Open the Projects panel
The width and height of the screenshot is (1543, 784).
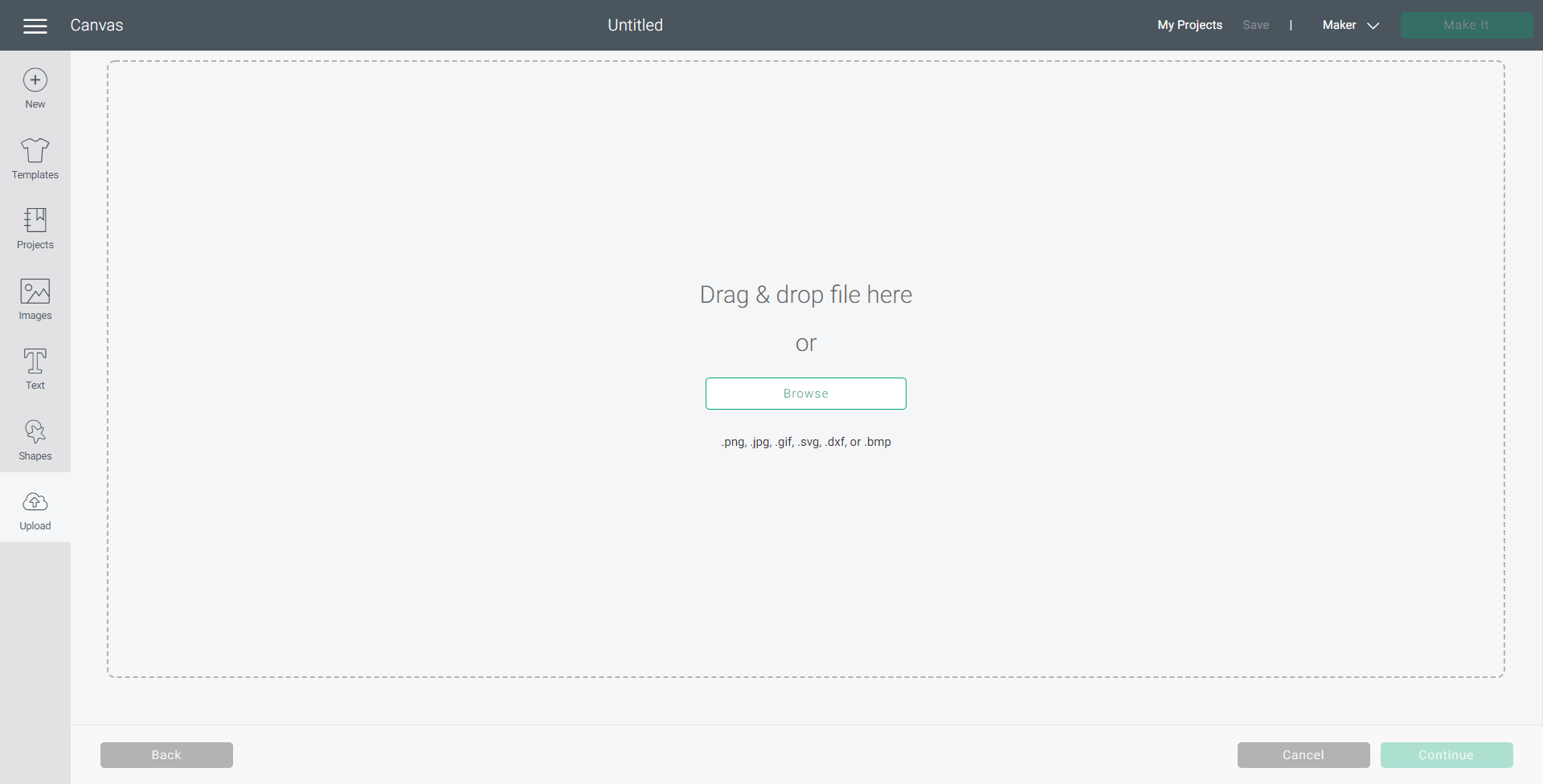click(35, 227)
